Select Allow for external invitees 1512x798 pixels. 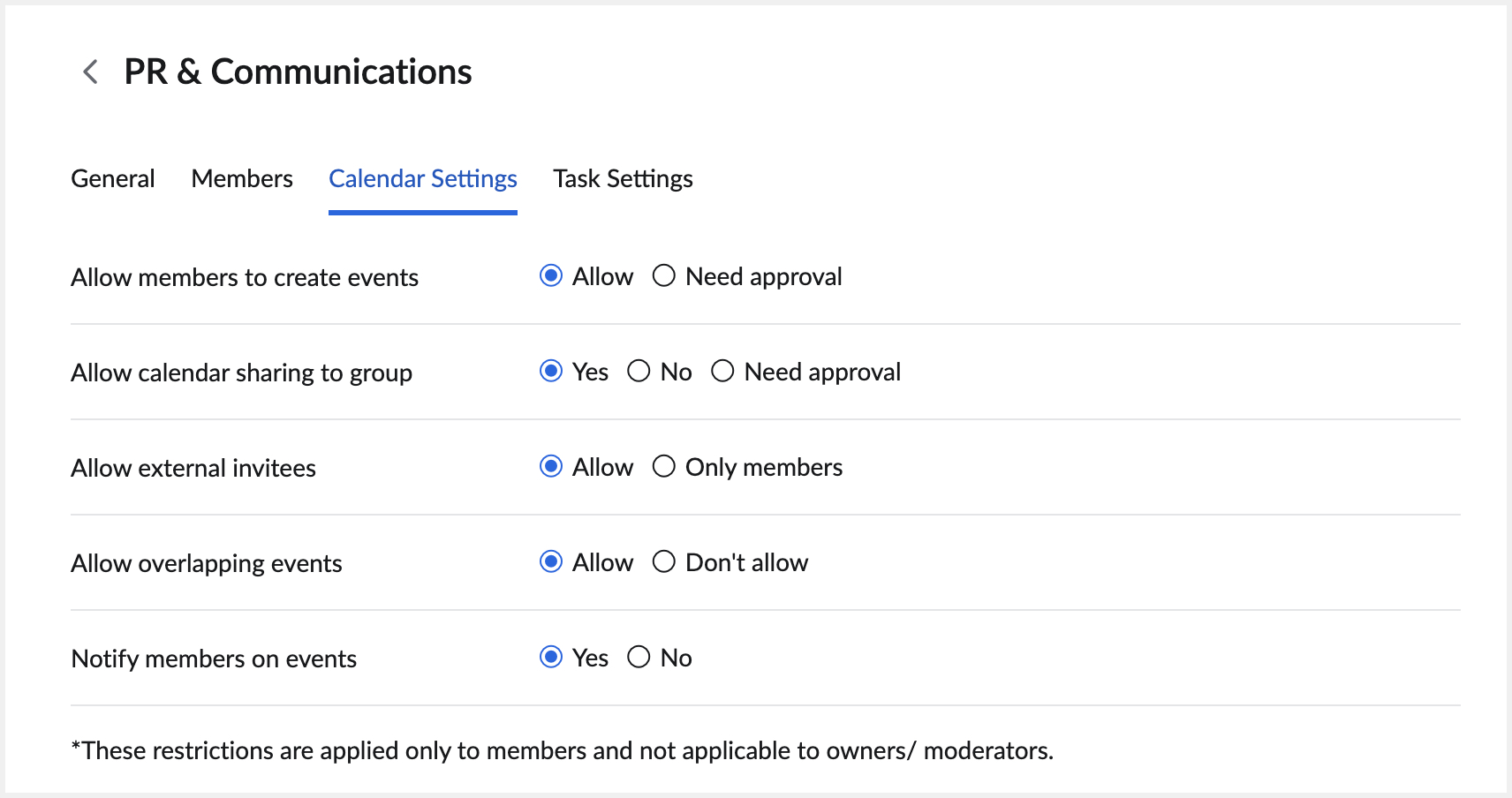[x=551, y=466]
